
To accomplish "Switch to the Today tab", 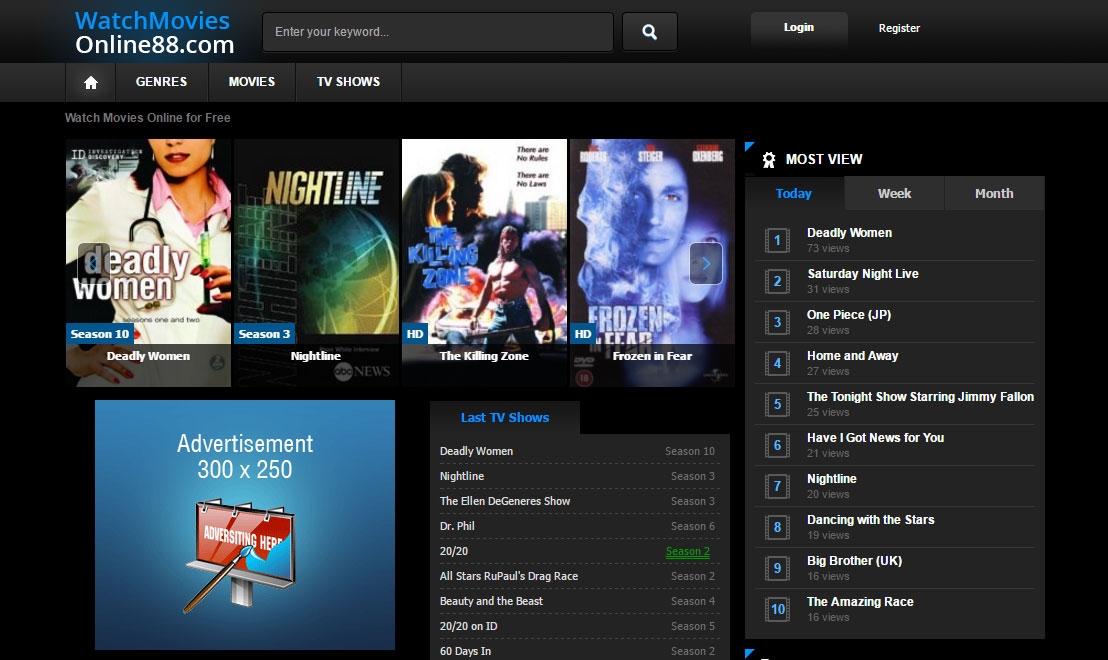I will 794,194.
